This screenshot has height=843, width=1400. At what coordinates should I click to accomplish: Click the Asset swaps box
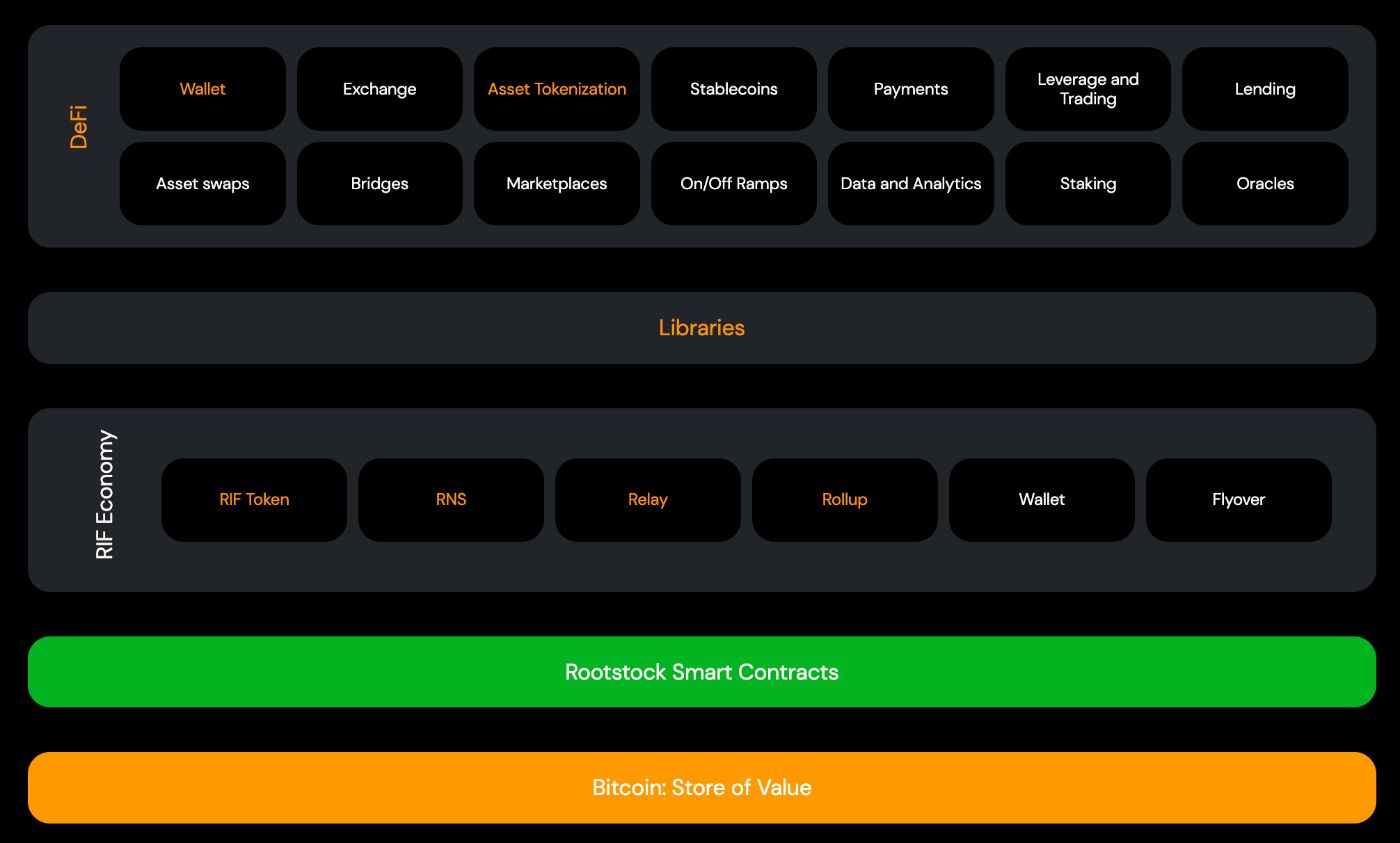coord(203,183)
